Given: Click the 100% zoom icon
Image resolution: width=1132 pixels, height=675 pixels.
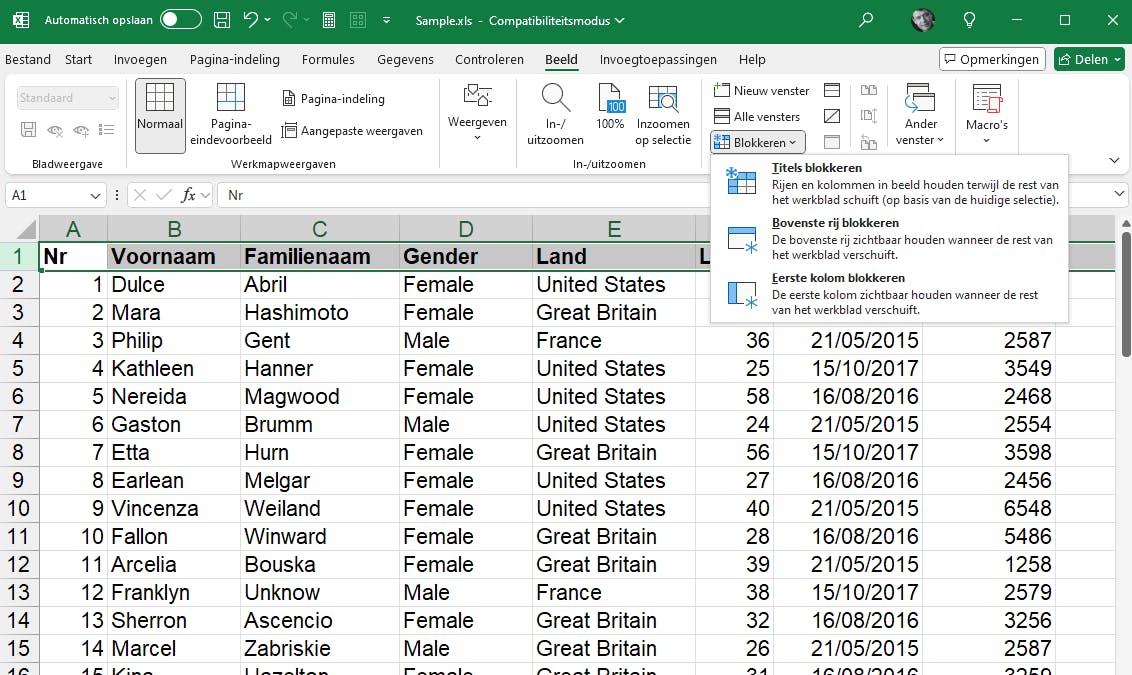Looking at the screenshot, I should (610, 108).
